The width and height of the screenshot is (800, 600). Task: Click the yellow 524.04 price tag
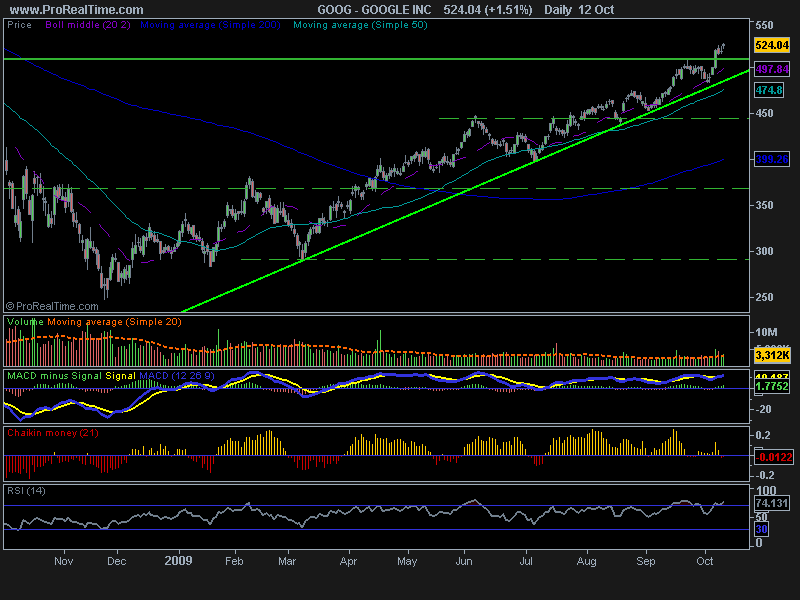pyautogui.click(x=772, y=45)
